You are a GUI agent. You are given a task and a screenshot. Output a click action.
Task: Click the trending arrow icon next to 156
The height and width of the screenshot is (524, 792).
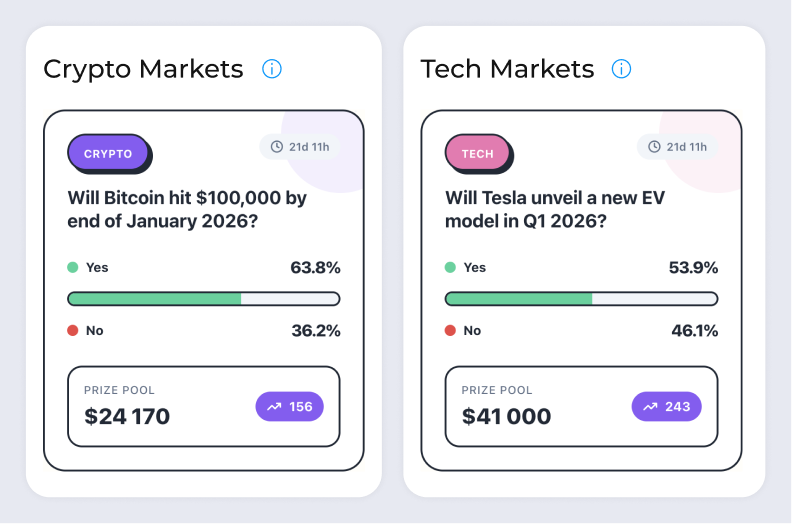tap(272, 407)
